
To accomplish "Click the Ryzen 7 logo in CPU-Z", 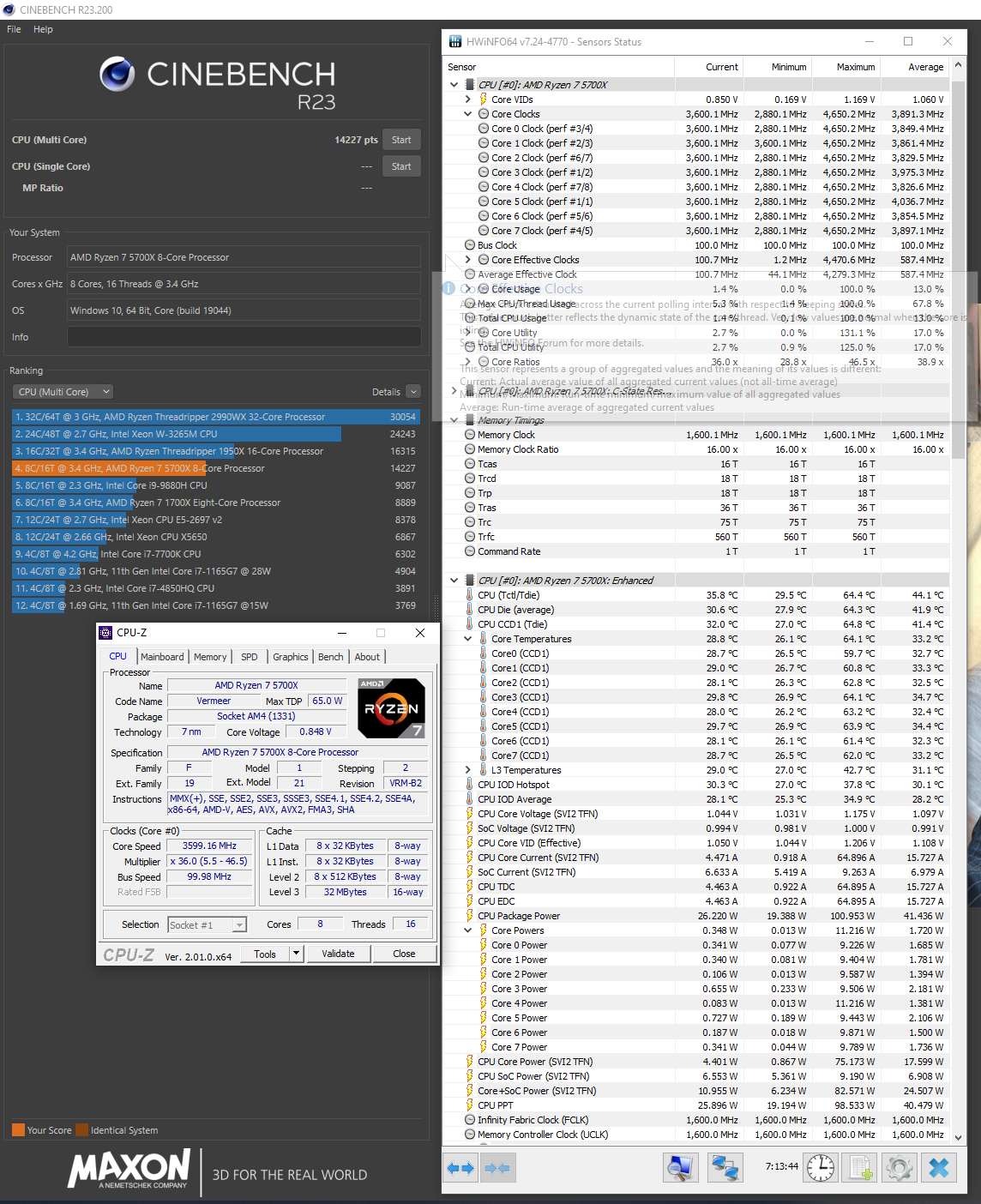I will click(x=391, y=708).
